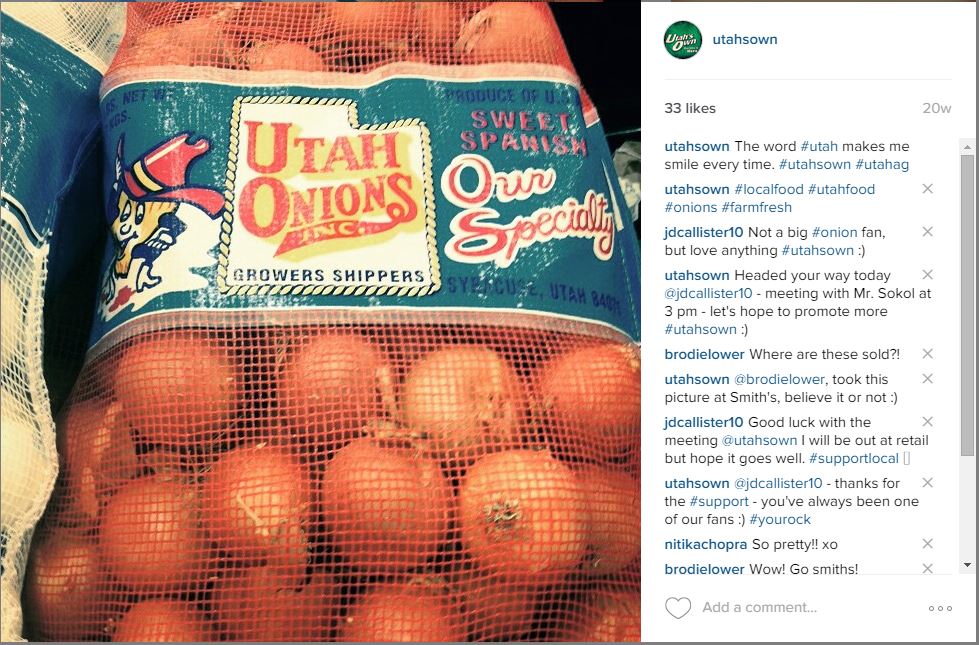Click the heart like icon
The height and width of the screenshot is (645, 979).
click(678, 608)
